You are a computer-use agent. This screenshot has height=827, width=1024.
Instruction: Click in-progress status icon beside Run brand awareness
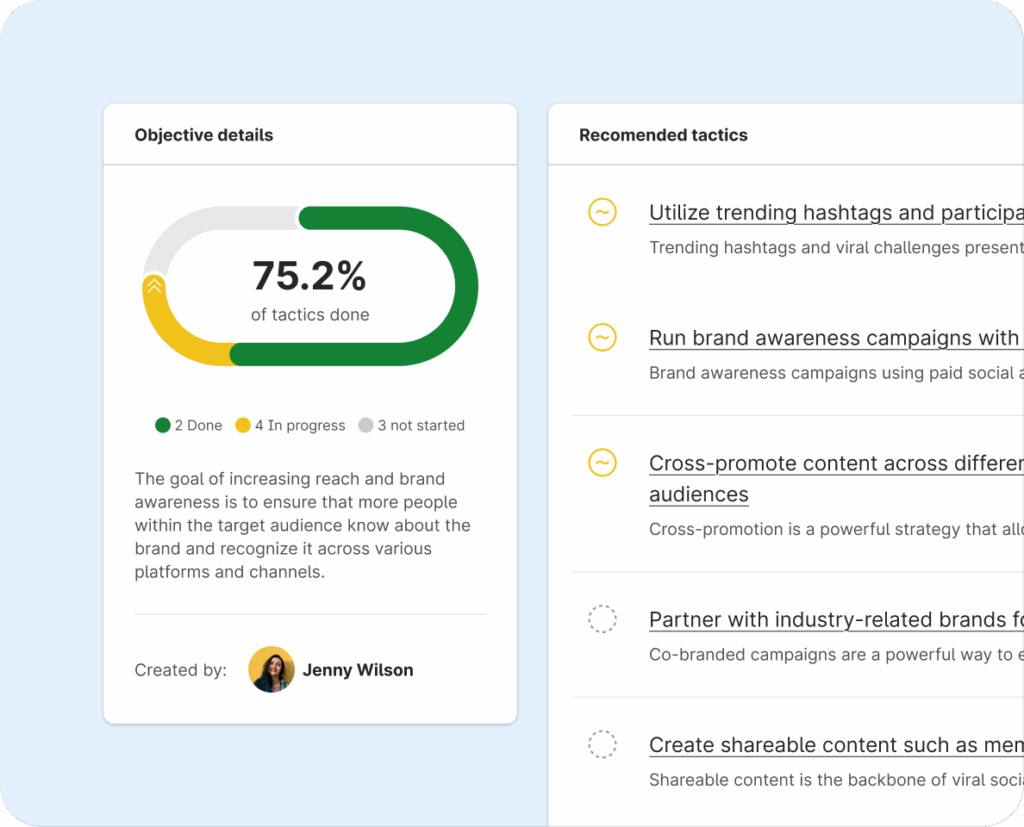[x=602, y=338]
